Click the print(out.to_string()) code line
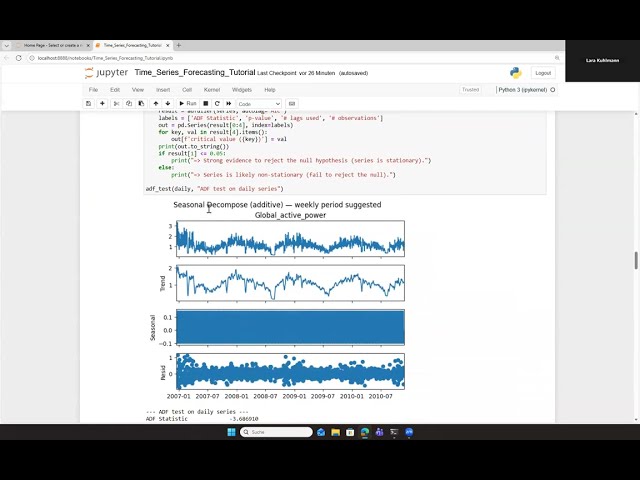 point(194,146)
